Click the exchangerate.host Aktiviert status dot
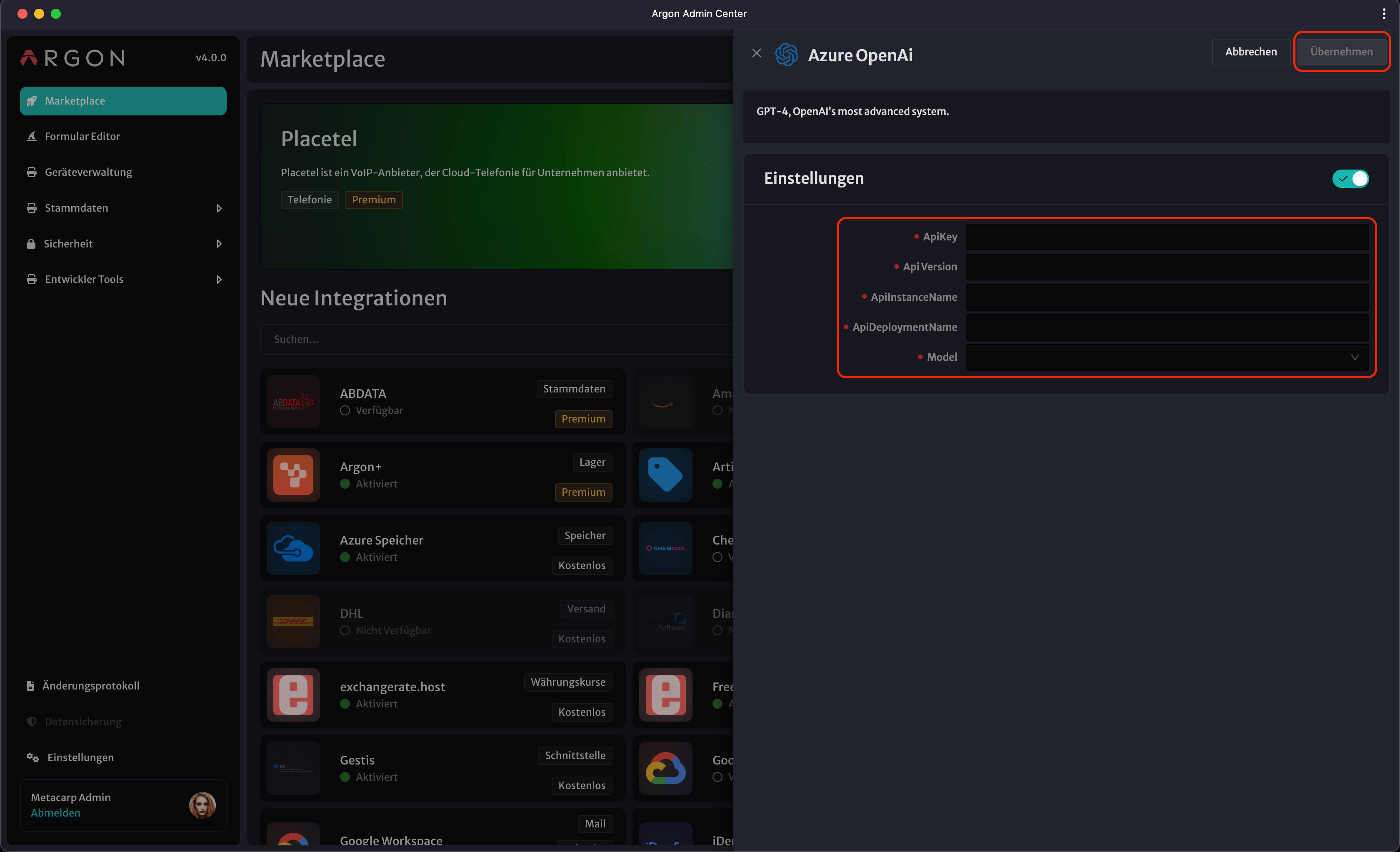The height and width of the screenshot is (852, 1400). pyautogui.click(x=345, y=703)
